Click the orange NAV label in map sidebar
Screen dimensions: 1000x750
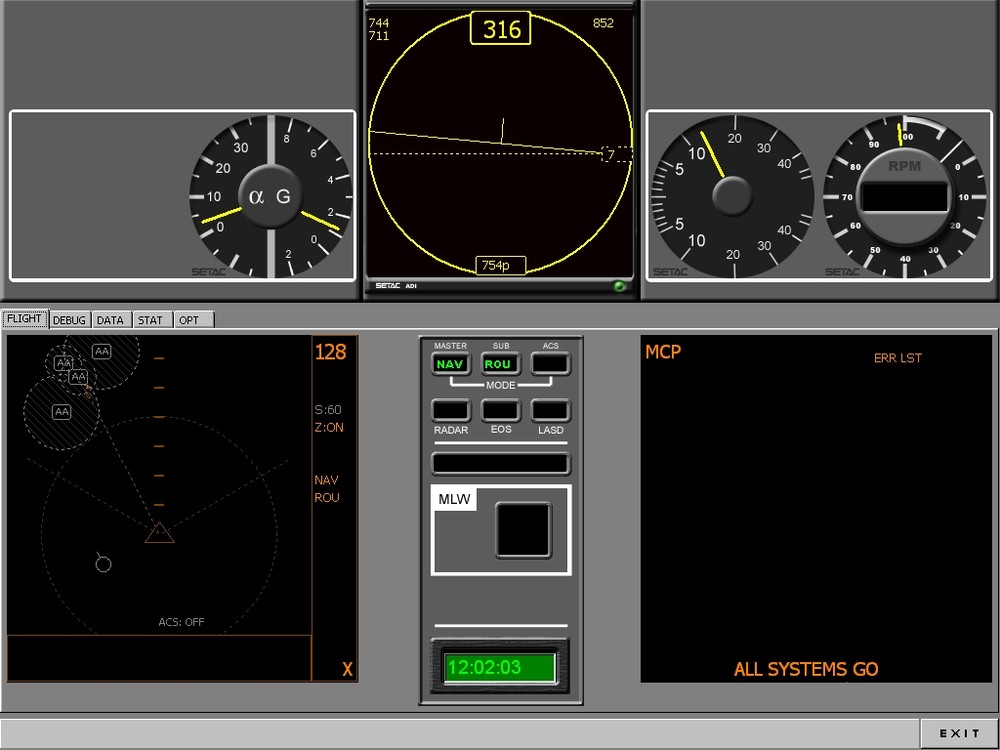click(326, 480)
